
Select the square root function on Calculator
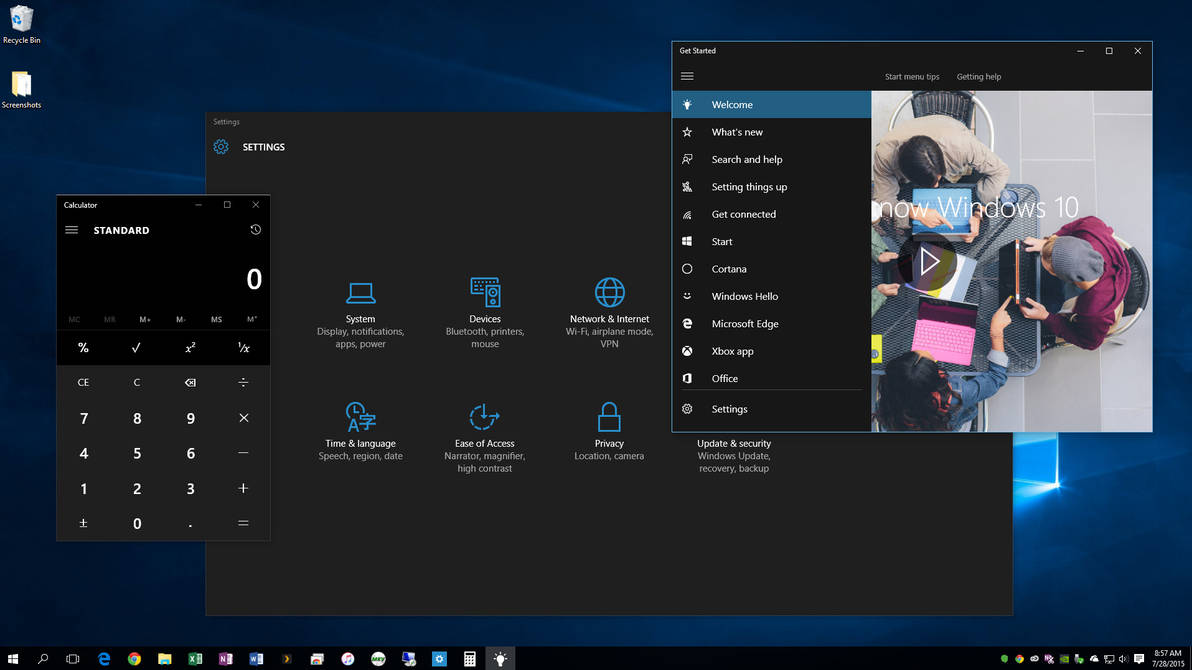(137, 347)
